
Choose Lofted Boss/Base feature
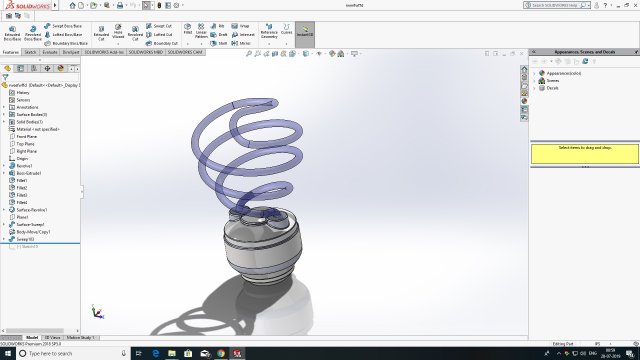[x=63, y=35]
